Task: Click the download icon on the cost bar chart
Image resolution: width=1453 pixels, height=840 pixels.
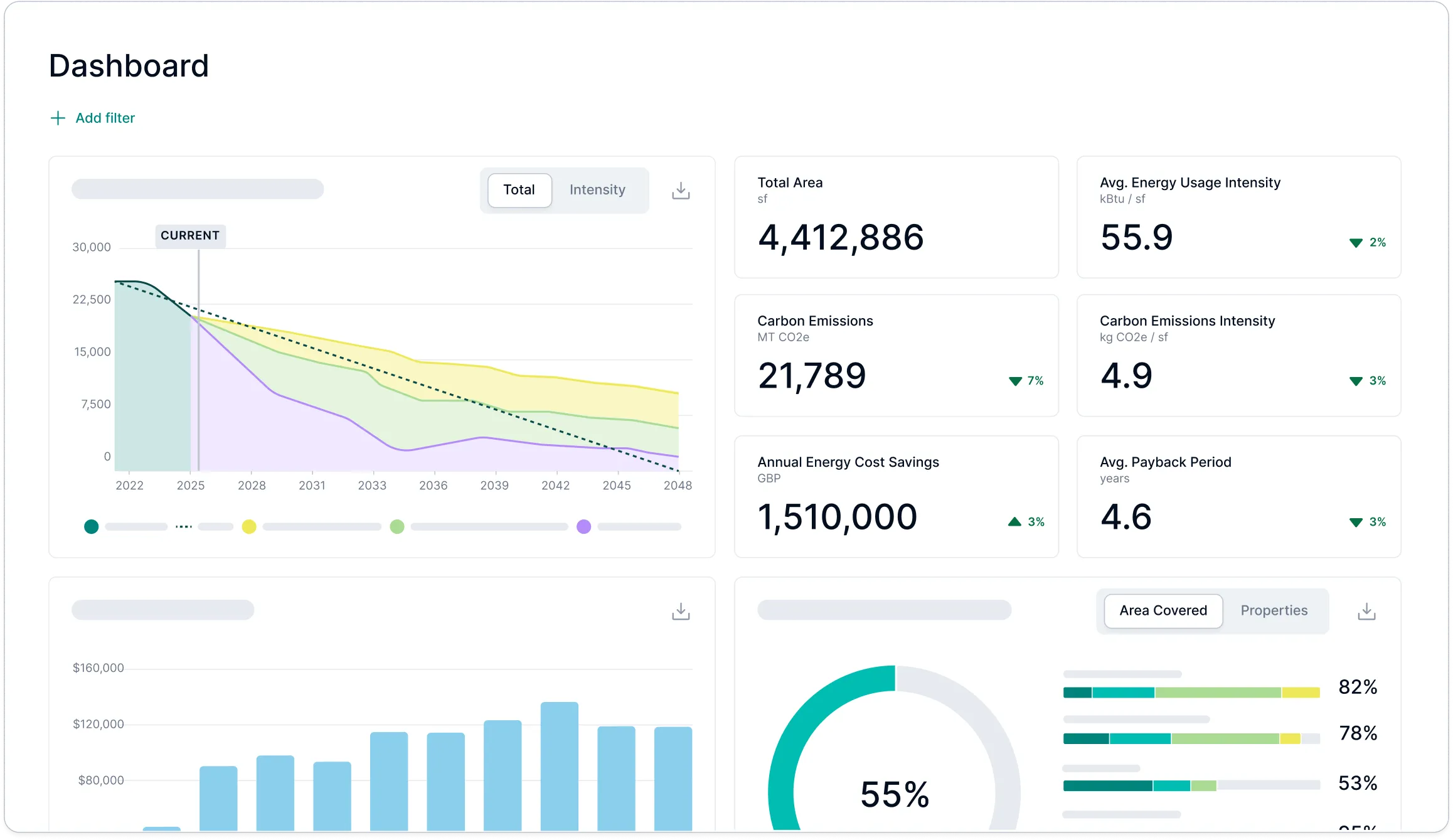Action: (681, 610)
